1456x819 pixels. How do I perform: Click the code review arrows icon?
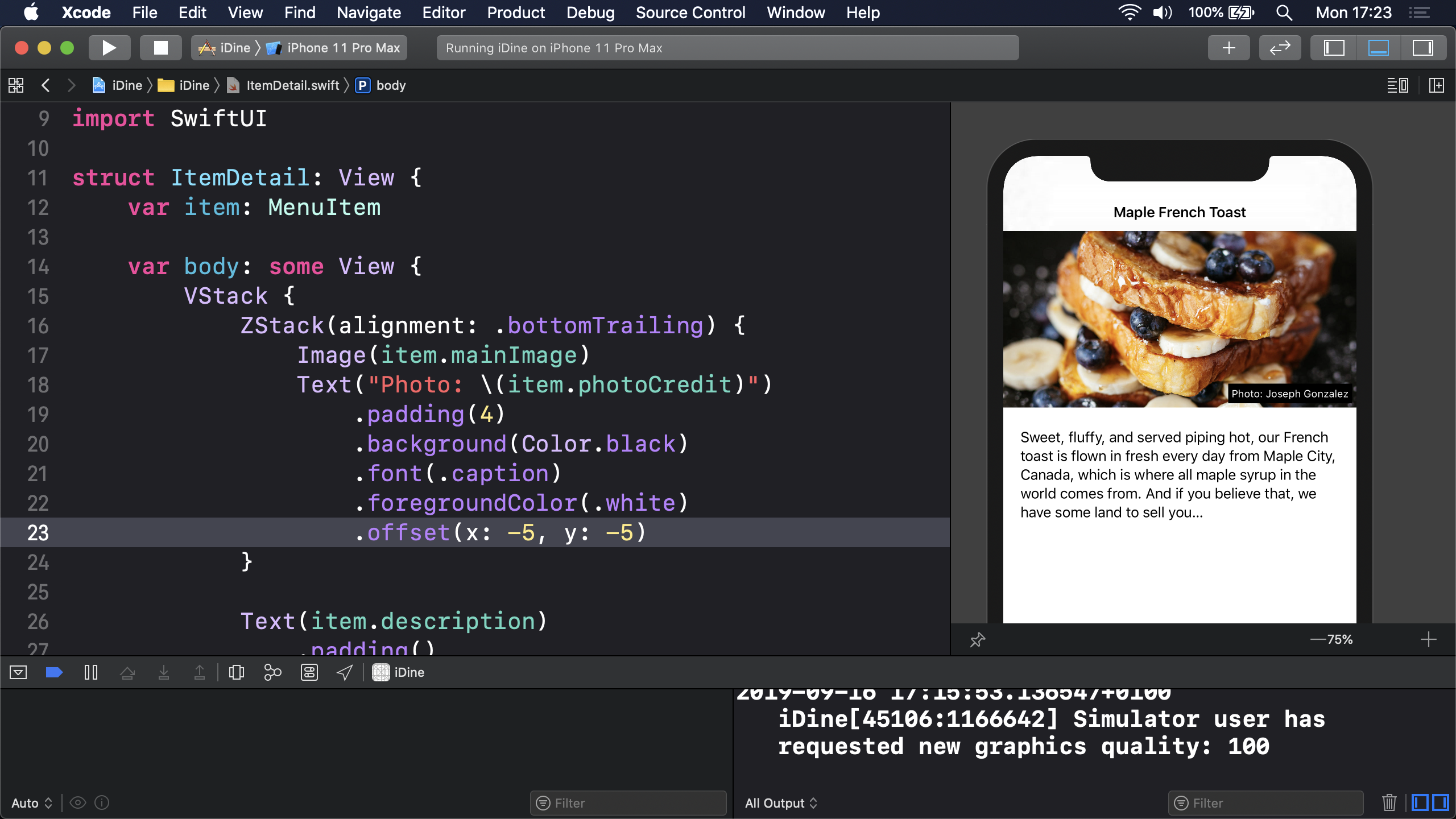tap(1280, 48)
